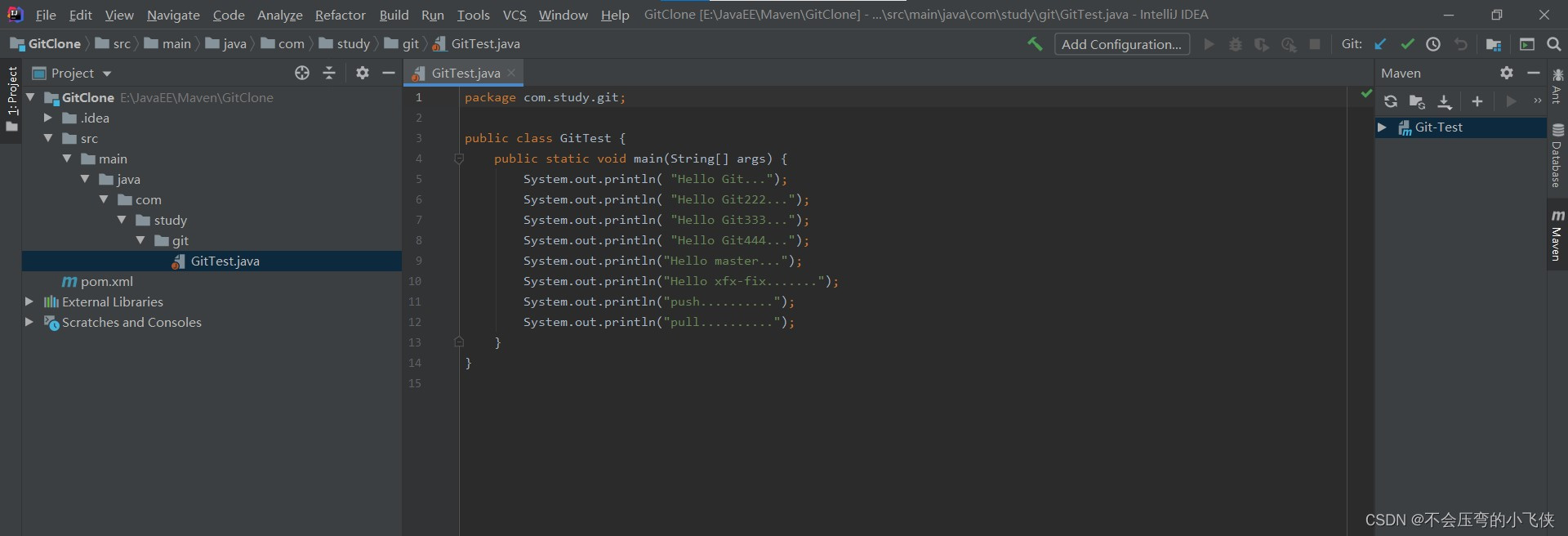Click the Profiler run icon
The height and width of the screenshot is (536, 1568).
point(1289,44)
